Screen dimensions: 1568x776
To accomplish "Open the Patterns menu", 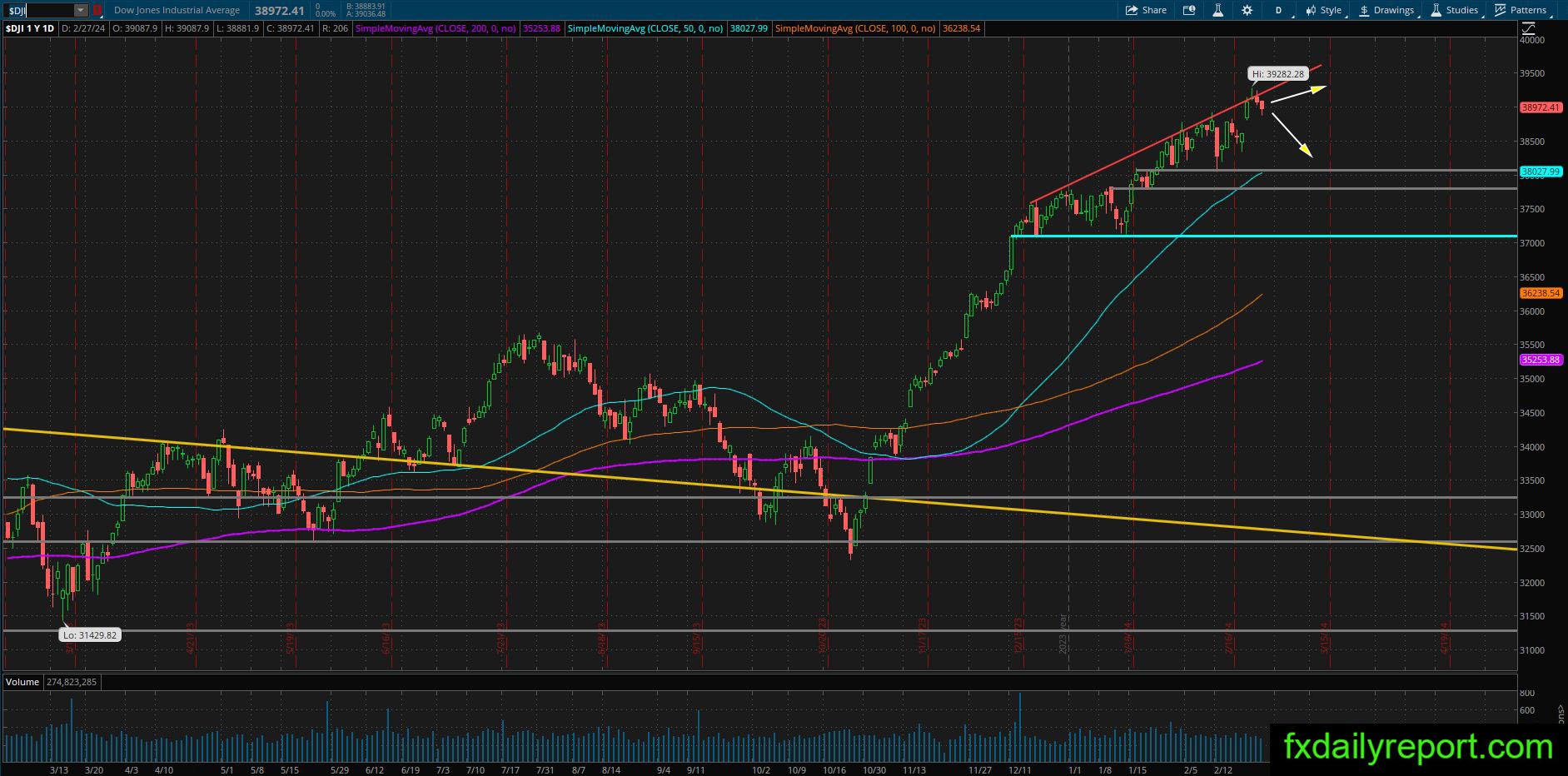I will [x=1521, y=10].
